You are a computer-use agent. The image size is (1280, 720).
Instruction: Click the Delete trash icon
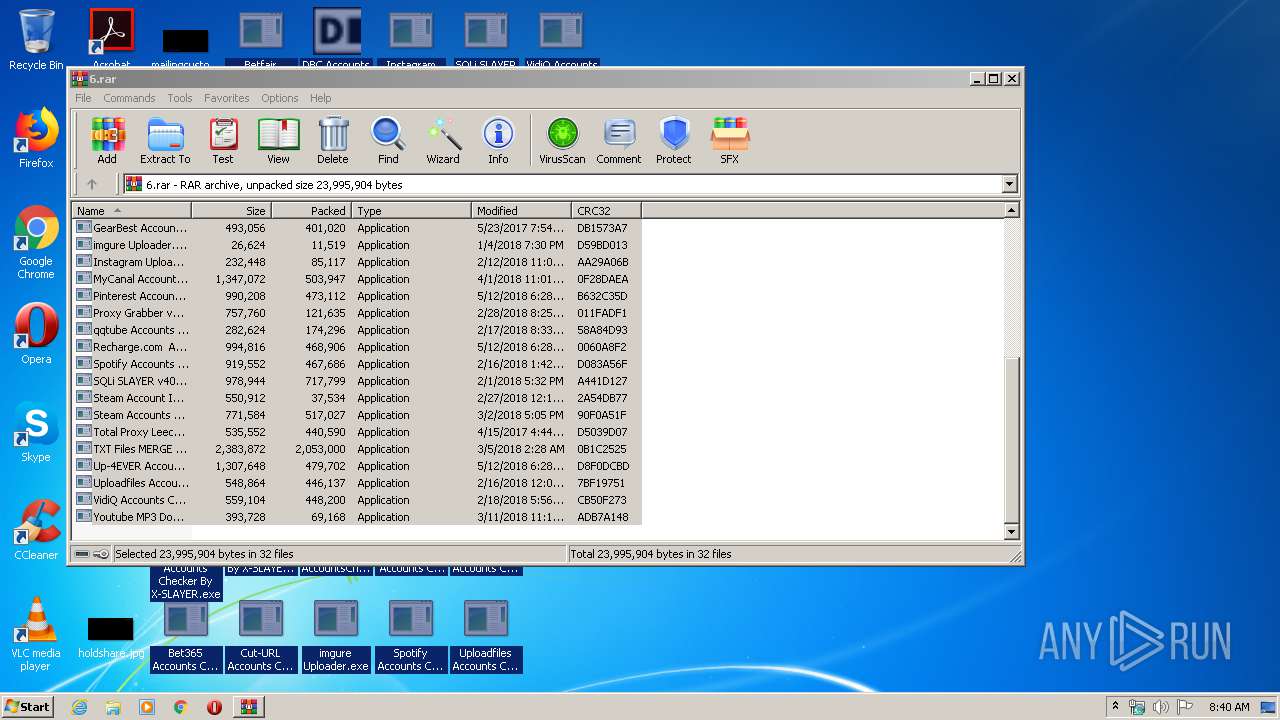(x=333, y=141)
